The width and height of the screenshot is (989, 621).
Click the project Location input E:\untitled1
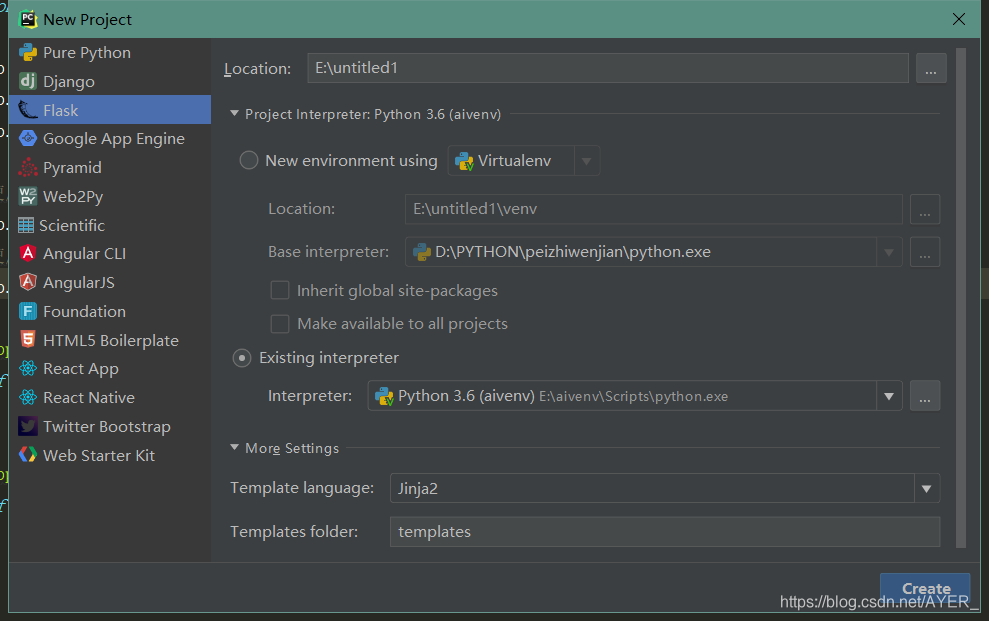[x=608, y=68]
